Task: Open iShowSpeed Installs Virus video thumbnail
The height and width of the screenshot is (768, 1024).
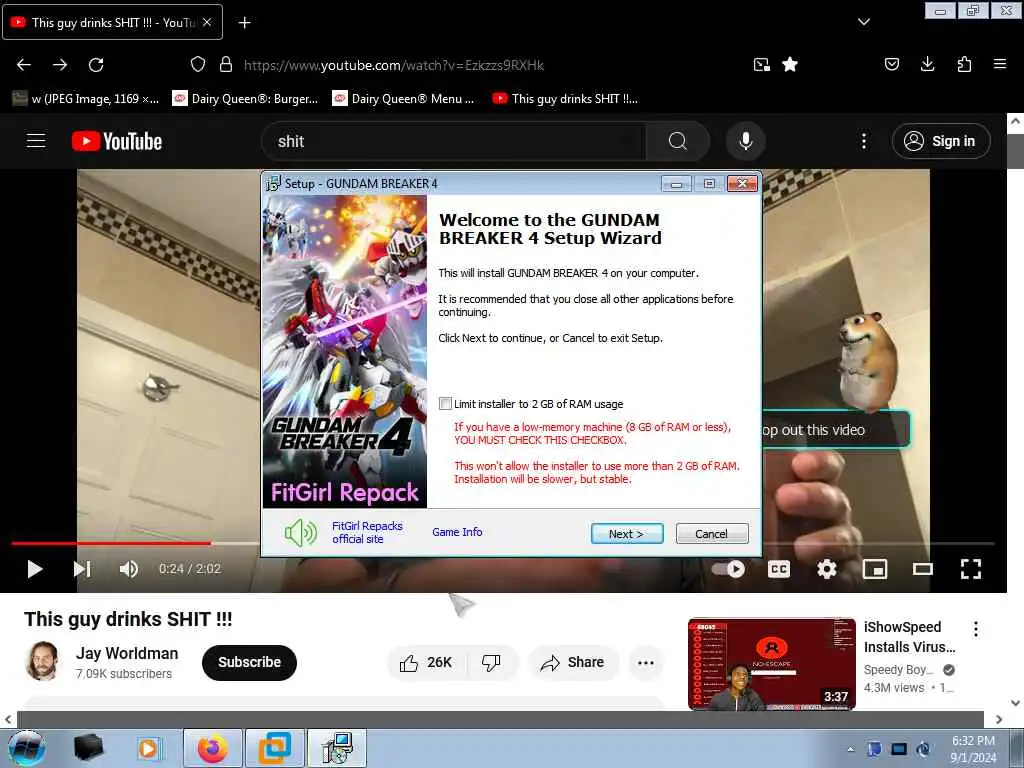Action: (x=771, y=663)
